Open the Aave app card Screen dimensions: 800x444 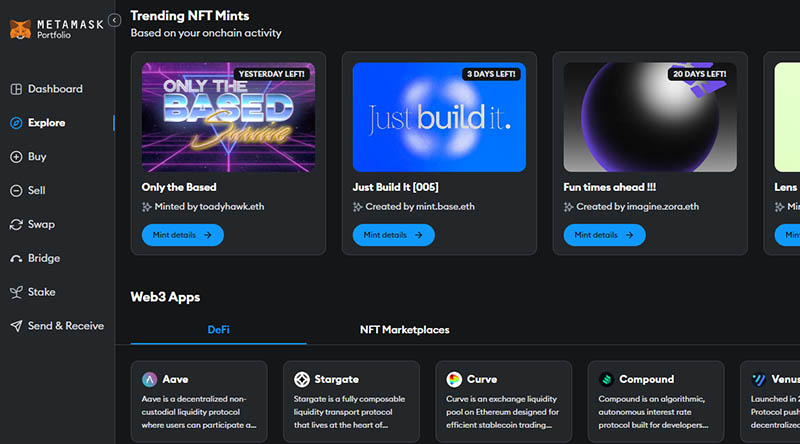click(x=199, y=402)
